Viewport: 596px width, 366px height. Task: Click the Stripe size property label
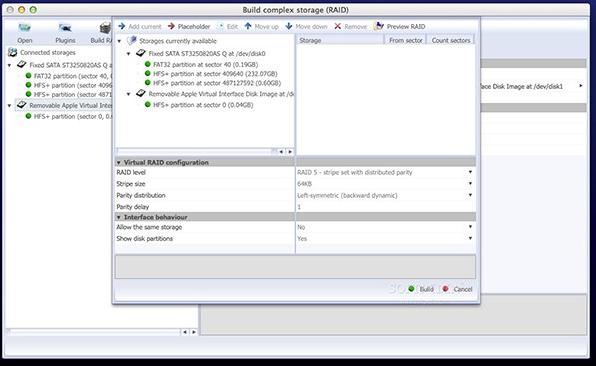131,184
